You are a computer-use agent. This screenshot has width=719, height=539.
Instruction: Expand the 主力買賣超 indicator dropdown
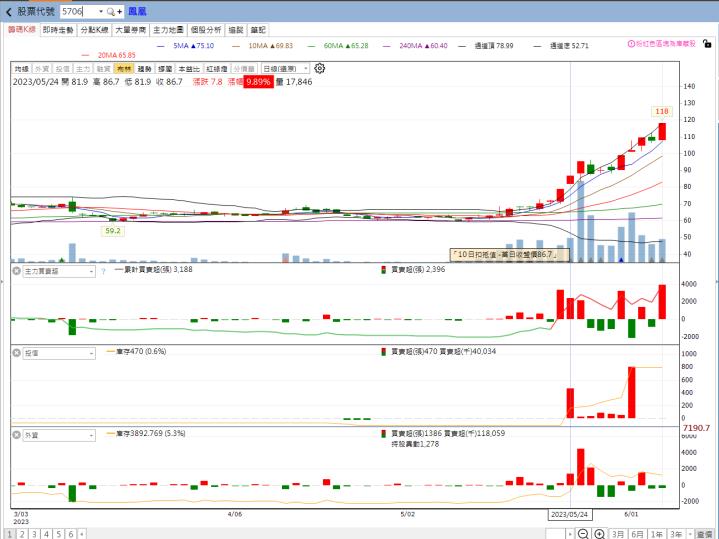(91, 270)
